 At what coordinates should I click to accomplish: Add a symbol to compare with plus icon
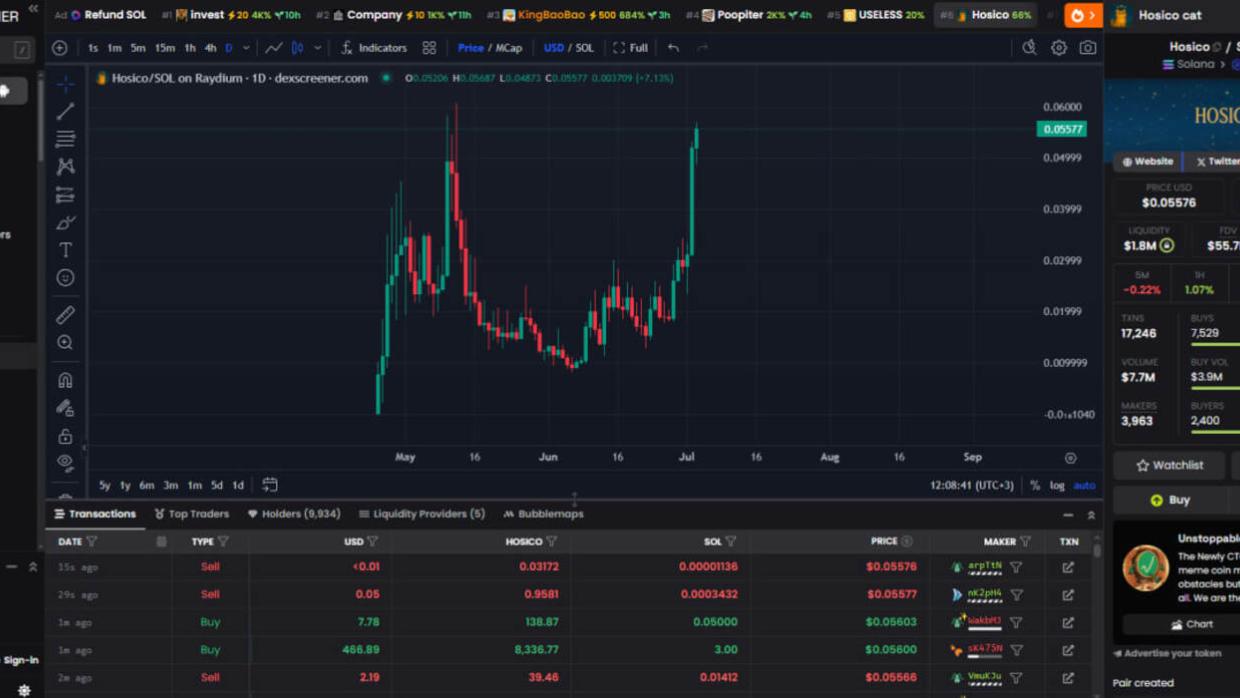point(60,48)
